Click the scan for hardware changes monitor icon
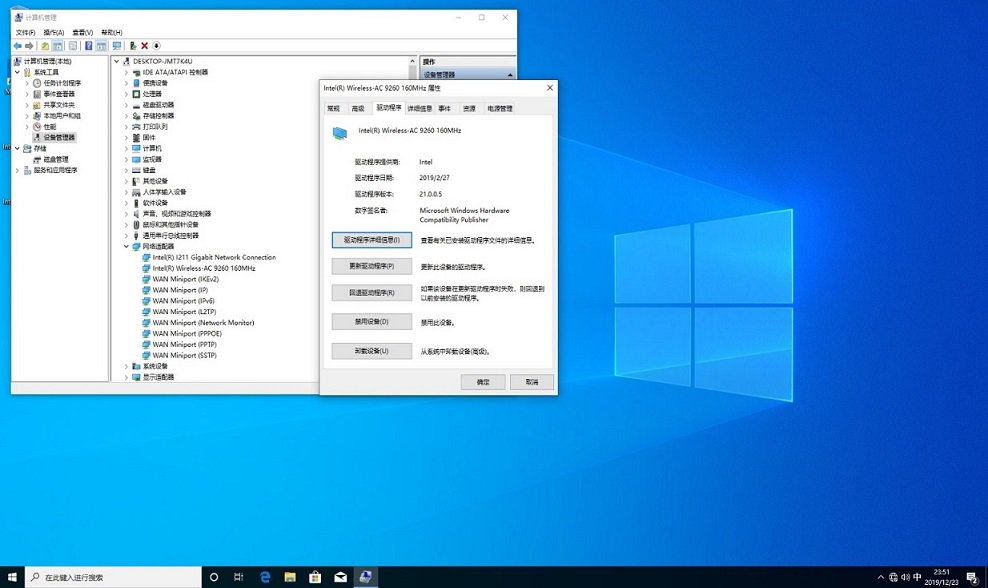 pos(117,46)
